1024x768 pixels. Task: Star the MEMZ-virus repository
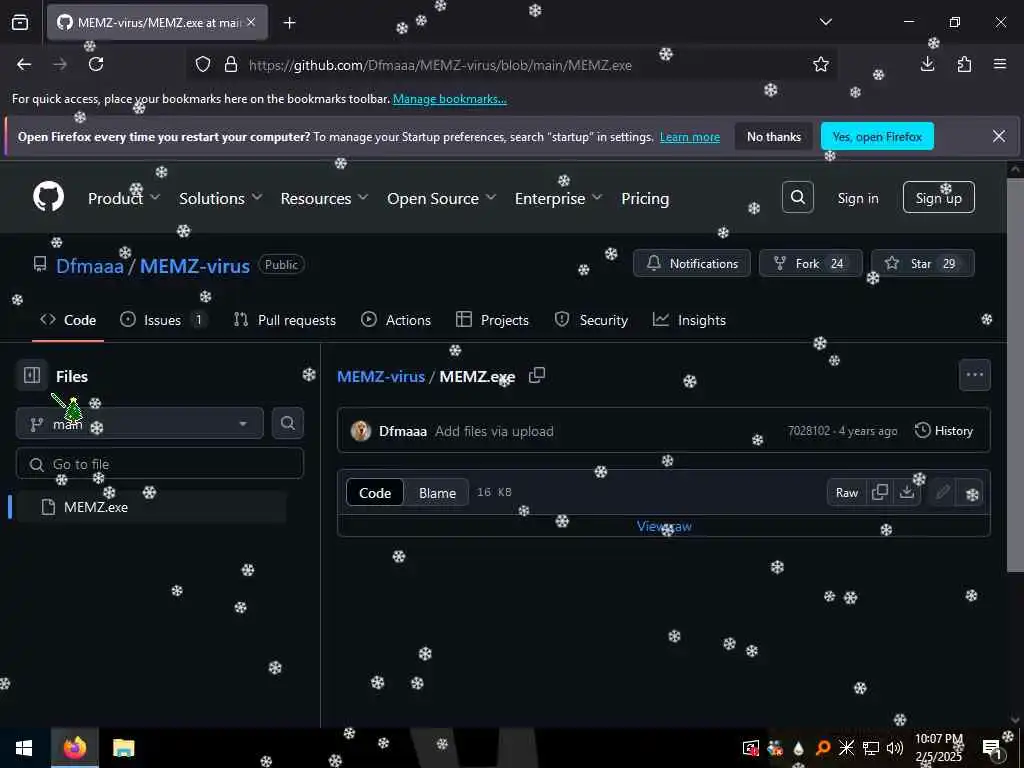[923, 263]
